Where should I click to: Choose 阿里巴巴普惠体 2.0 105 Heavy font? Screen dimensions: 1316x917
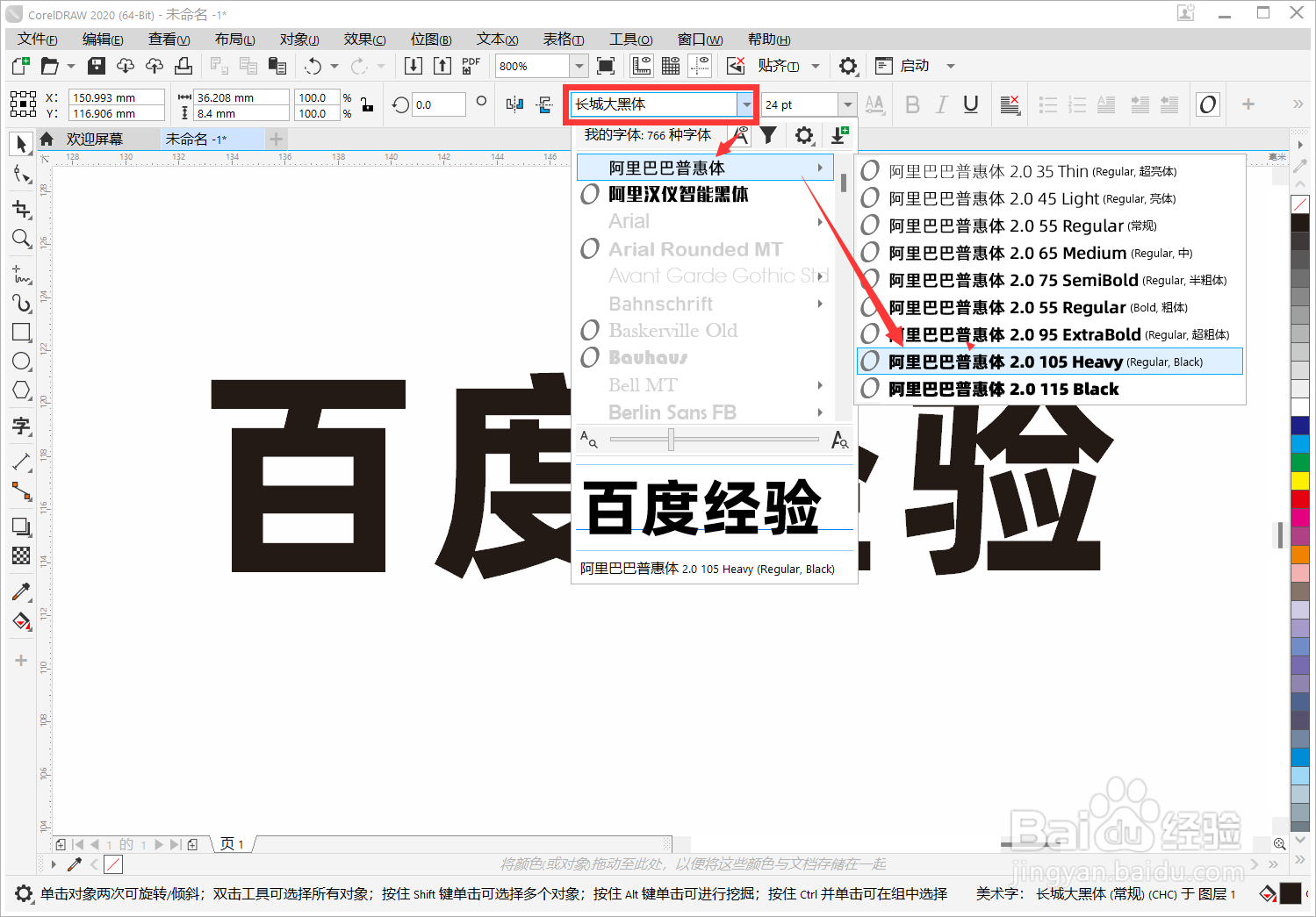pos(1049,362)
